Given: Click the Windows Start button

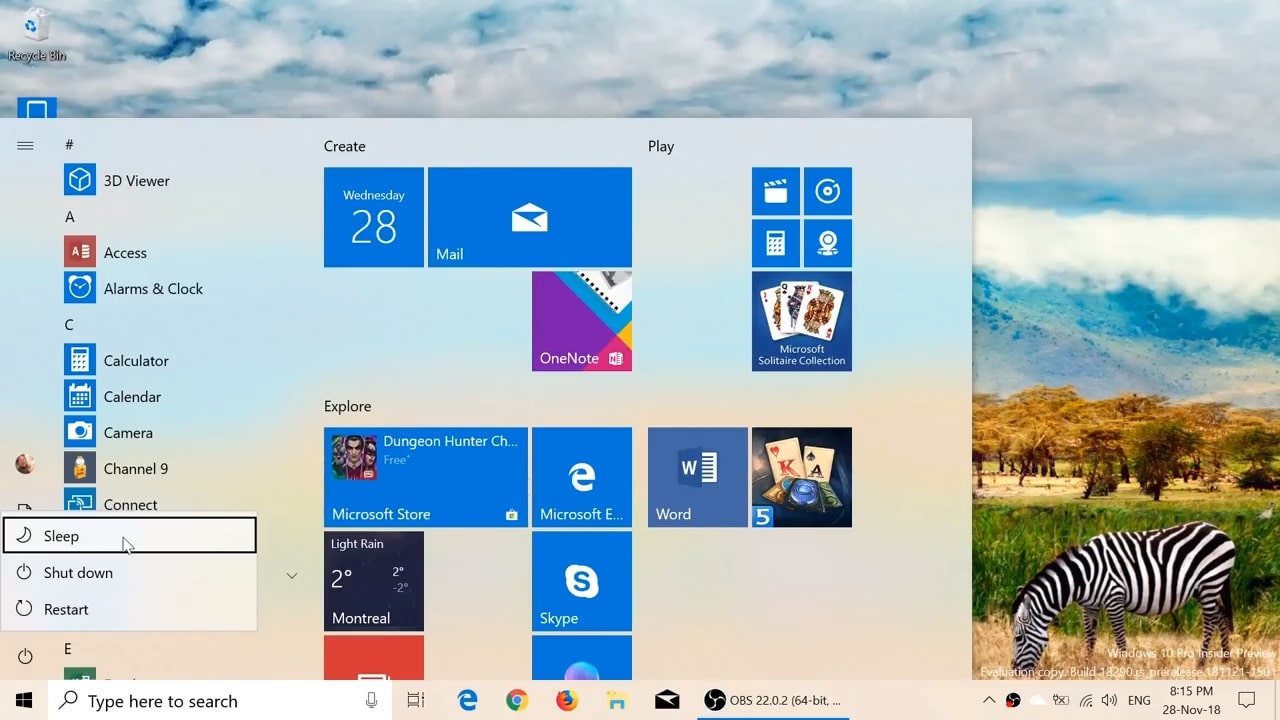Looking at the screenshot, I should 24,700.
